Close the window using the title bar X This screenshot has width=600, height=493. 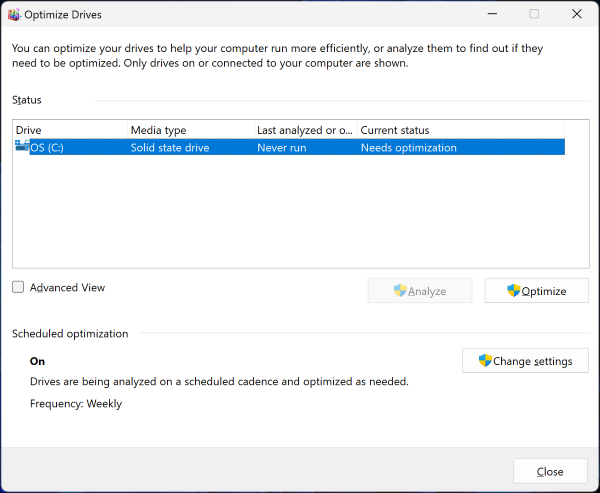pyautogui.click(x=577, y=14)
